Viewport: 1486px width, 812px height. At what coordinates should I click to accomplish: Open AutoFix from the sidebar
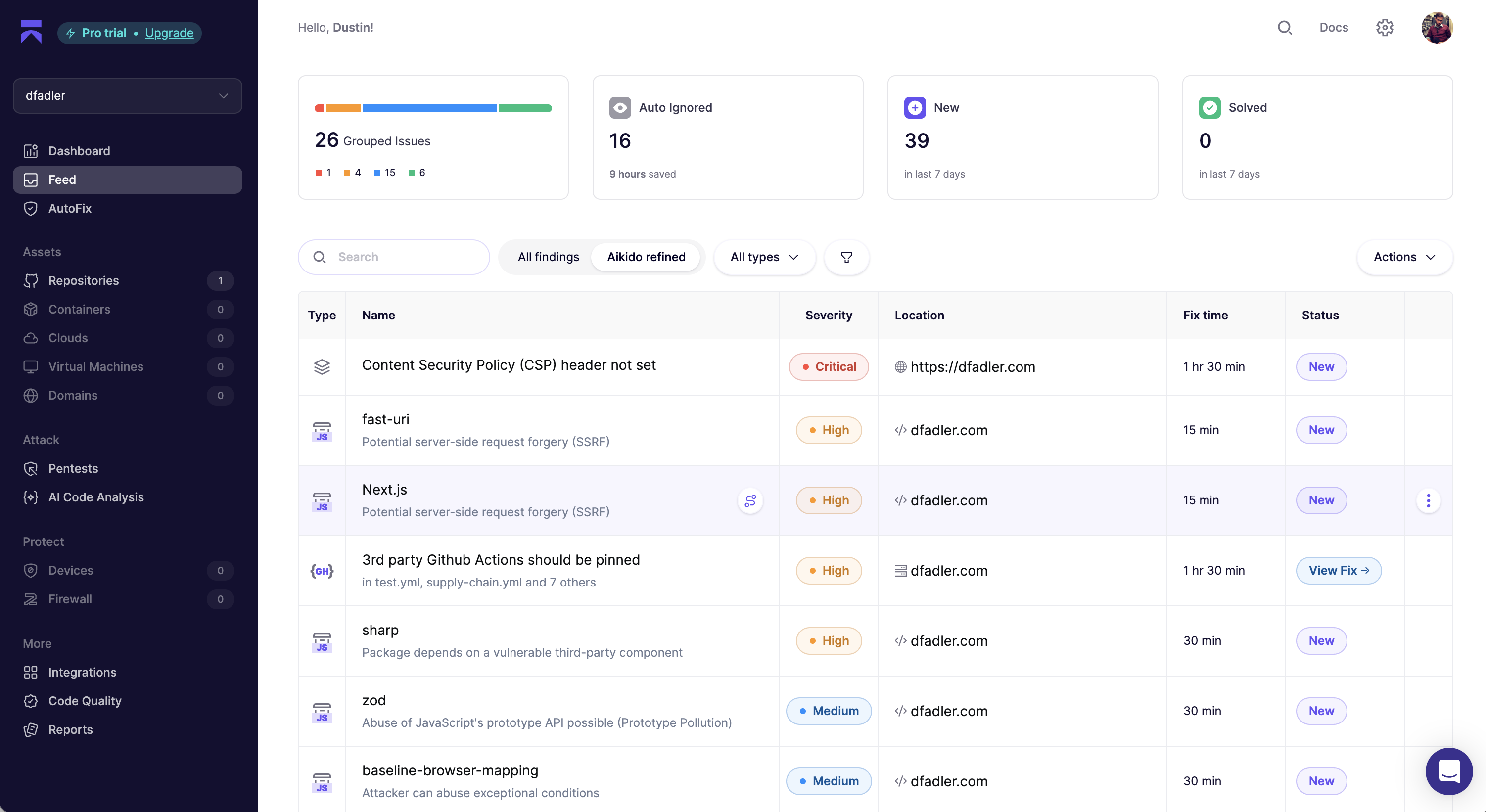coord(127,208)
